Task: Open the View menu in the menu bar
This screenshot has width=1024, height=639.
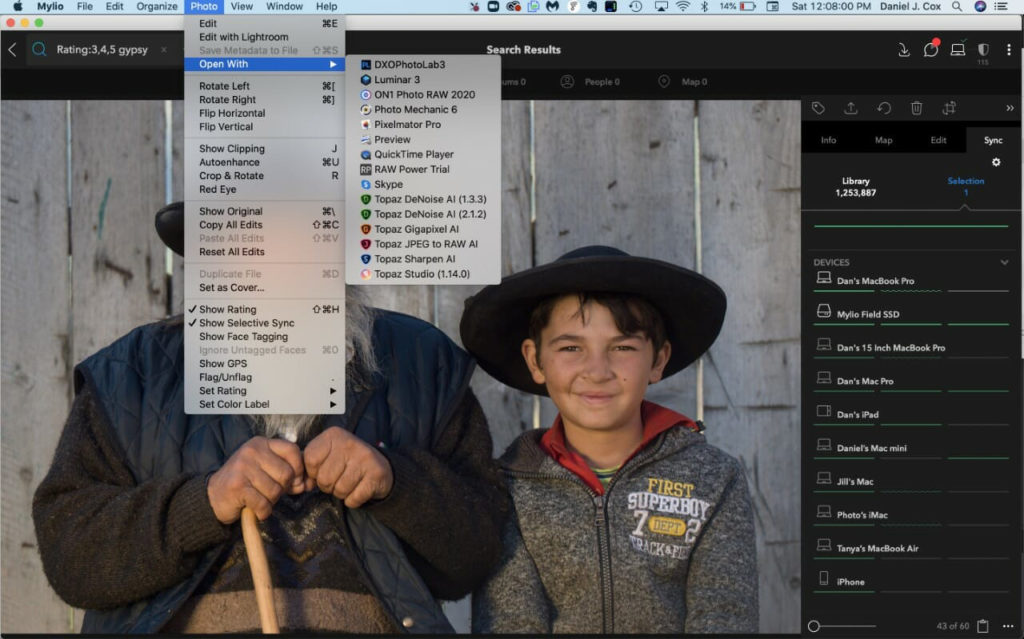Action: (x=241, y=6)
